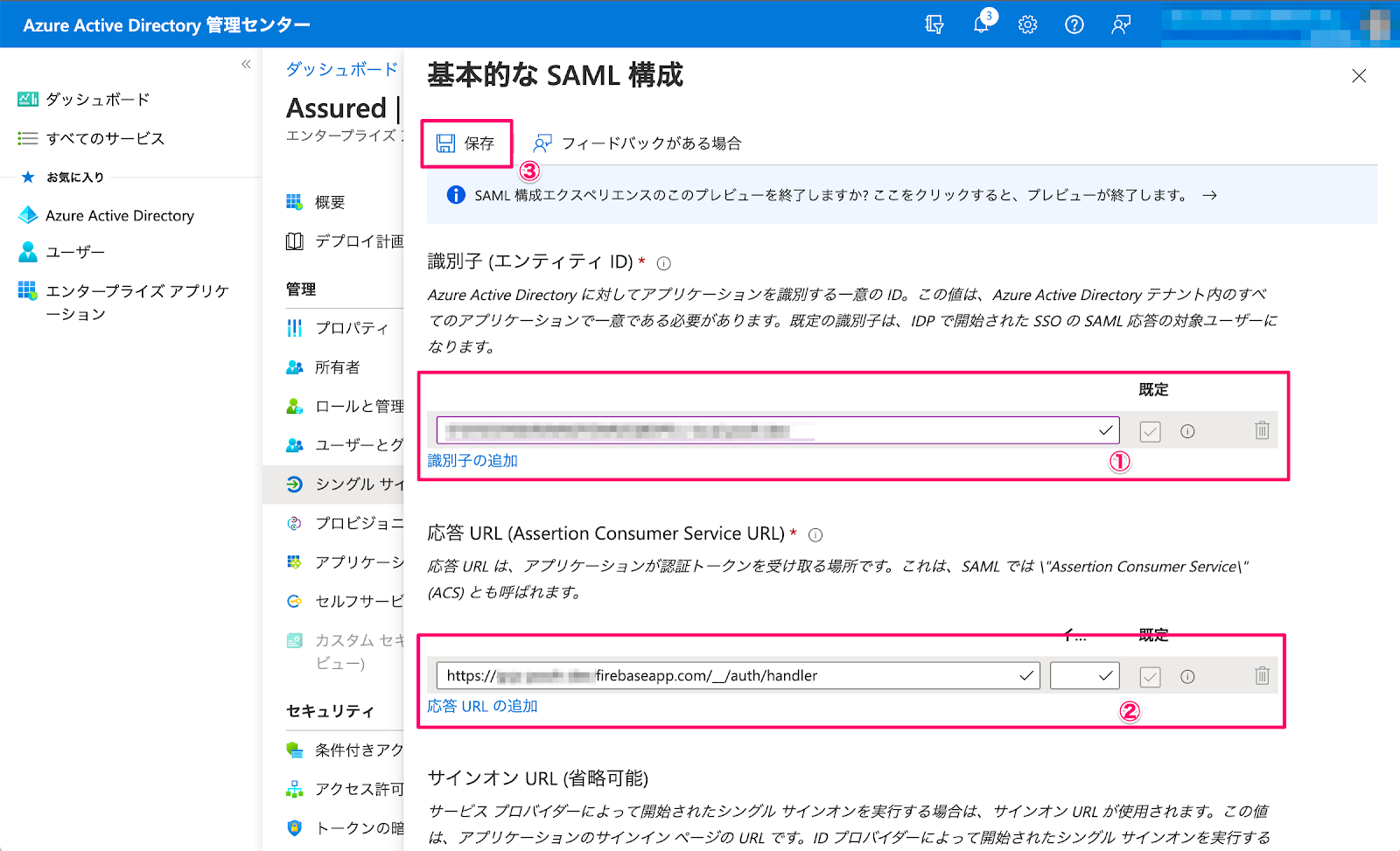Viewport: 1400px width, 851px height.
Task: Click the header feedback icon
Action: click(x=1121, y=24)
